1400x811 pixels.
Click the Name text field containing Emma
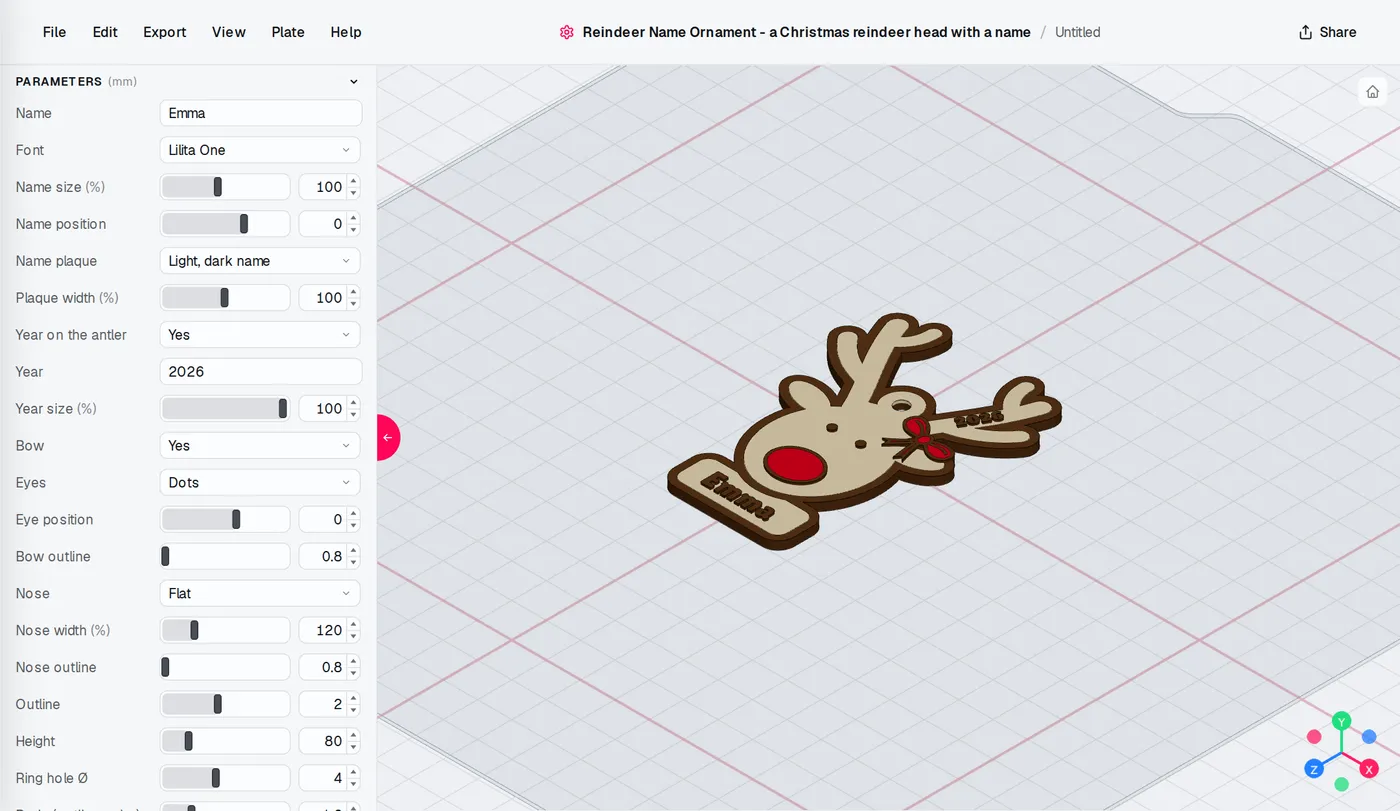[260, 113]
